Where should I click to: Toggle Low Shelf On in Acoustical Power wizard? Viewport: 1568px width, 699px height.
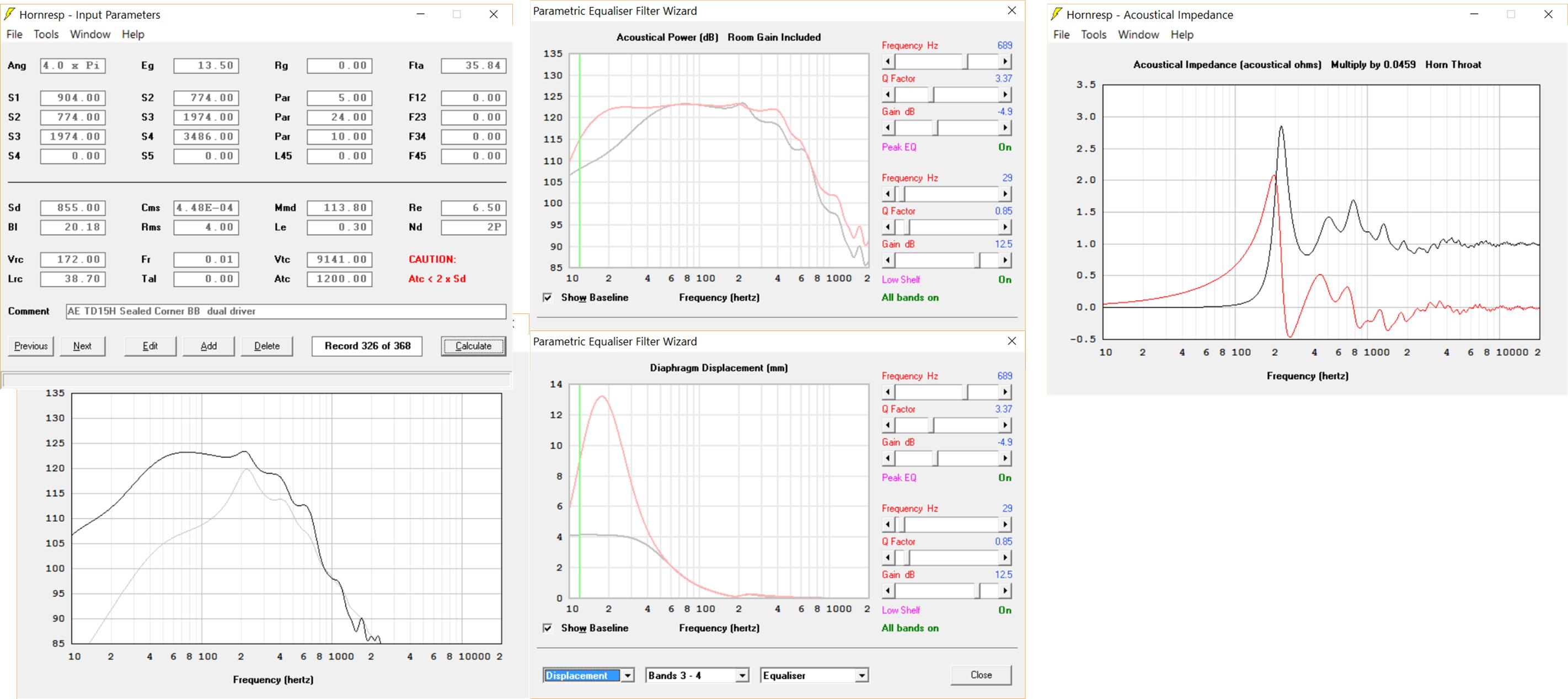[x=1005, y=280]
